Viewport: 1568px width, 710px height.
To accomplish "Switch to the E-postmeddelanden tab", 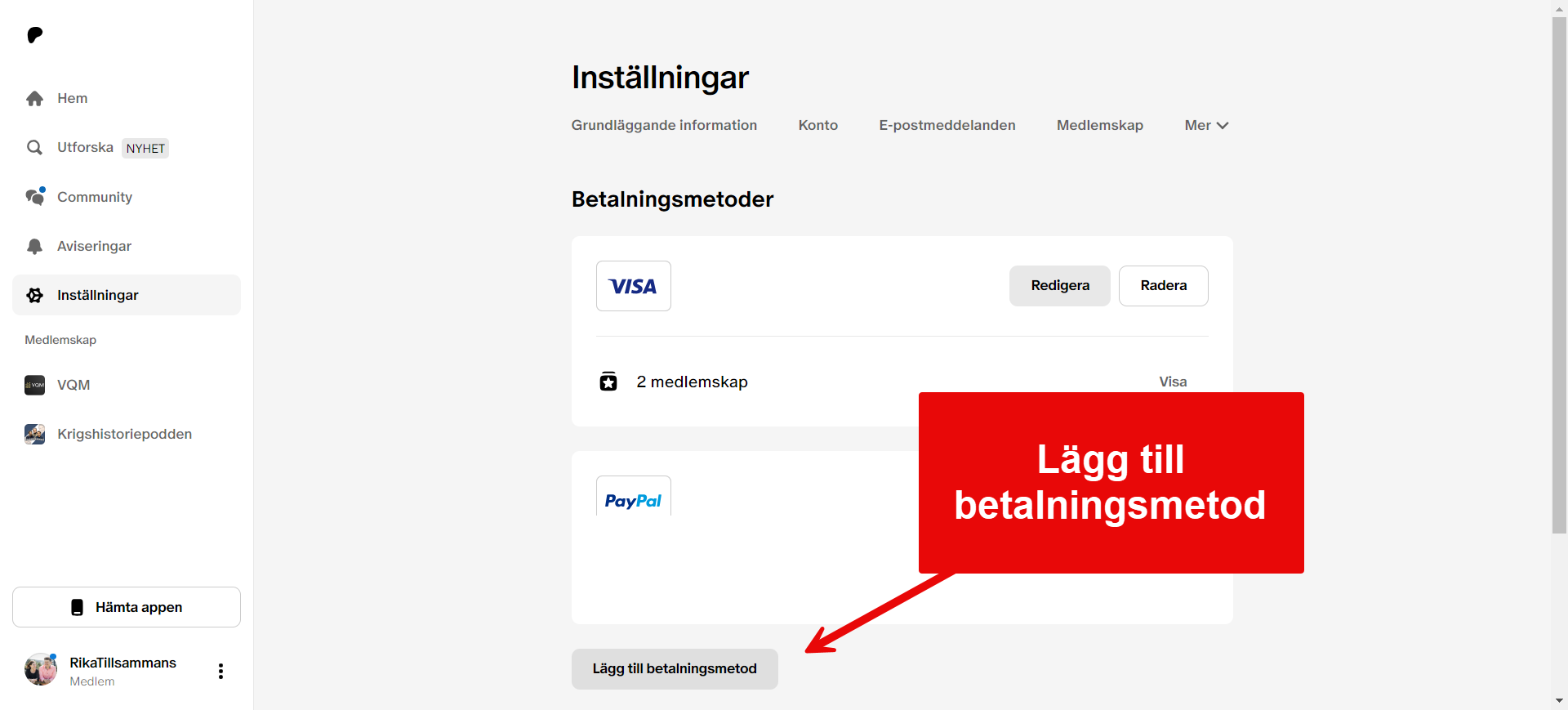I will [x=947, y=125].
